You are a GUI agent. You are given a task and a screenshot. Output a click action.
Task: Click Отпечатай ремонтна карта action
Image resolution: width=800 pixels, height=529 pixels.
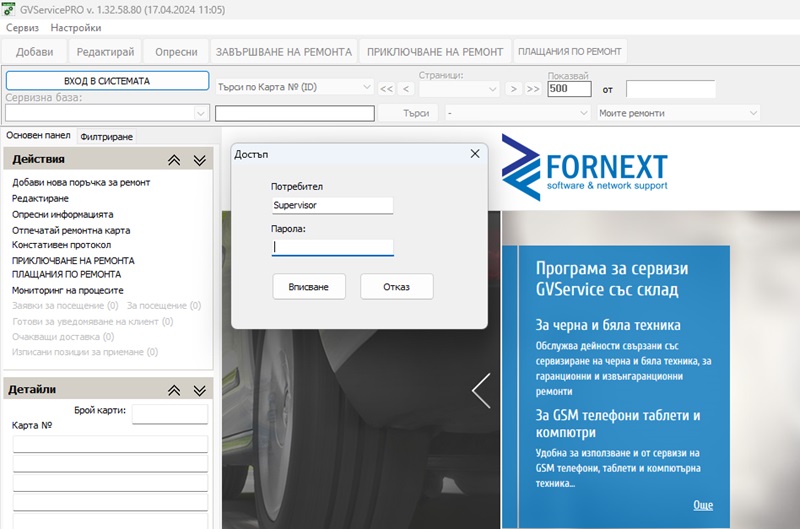[x=71, y=230]
